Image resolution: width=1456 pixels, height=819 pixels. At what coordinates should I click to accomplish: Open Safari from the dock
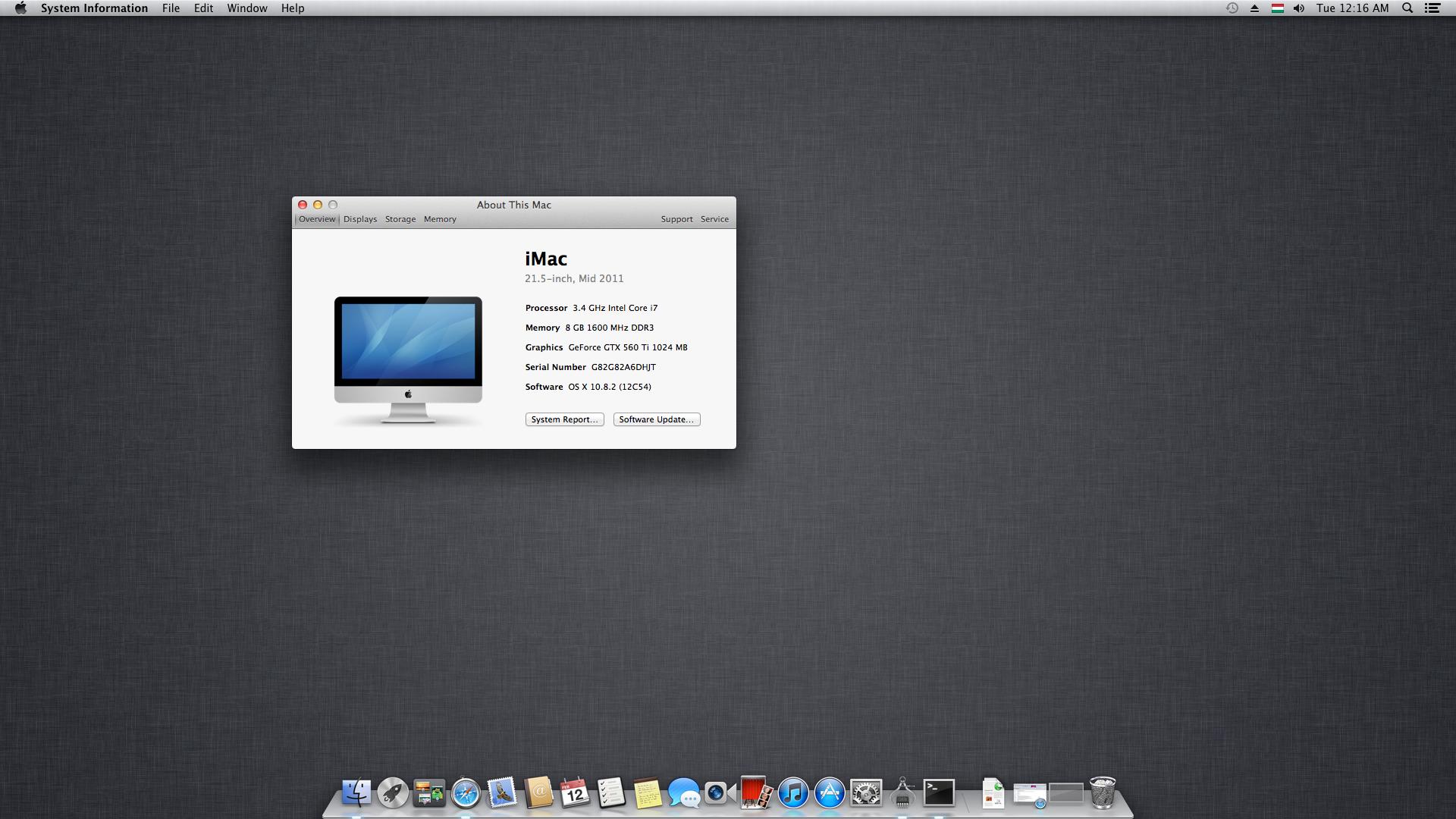pyautogui.click(x=466, y=793)
